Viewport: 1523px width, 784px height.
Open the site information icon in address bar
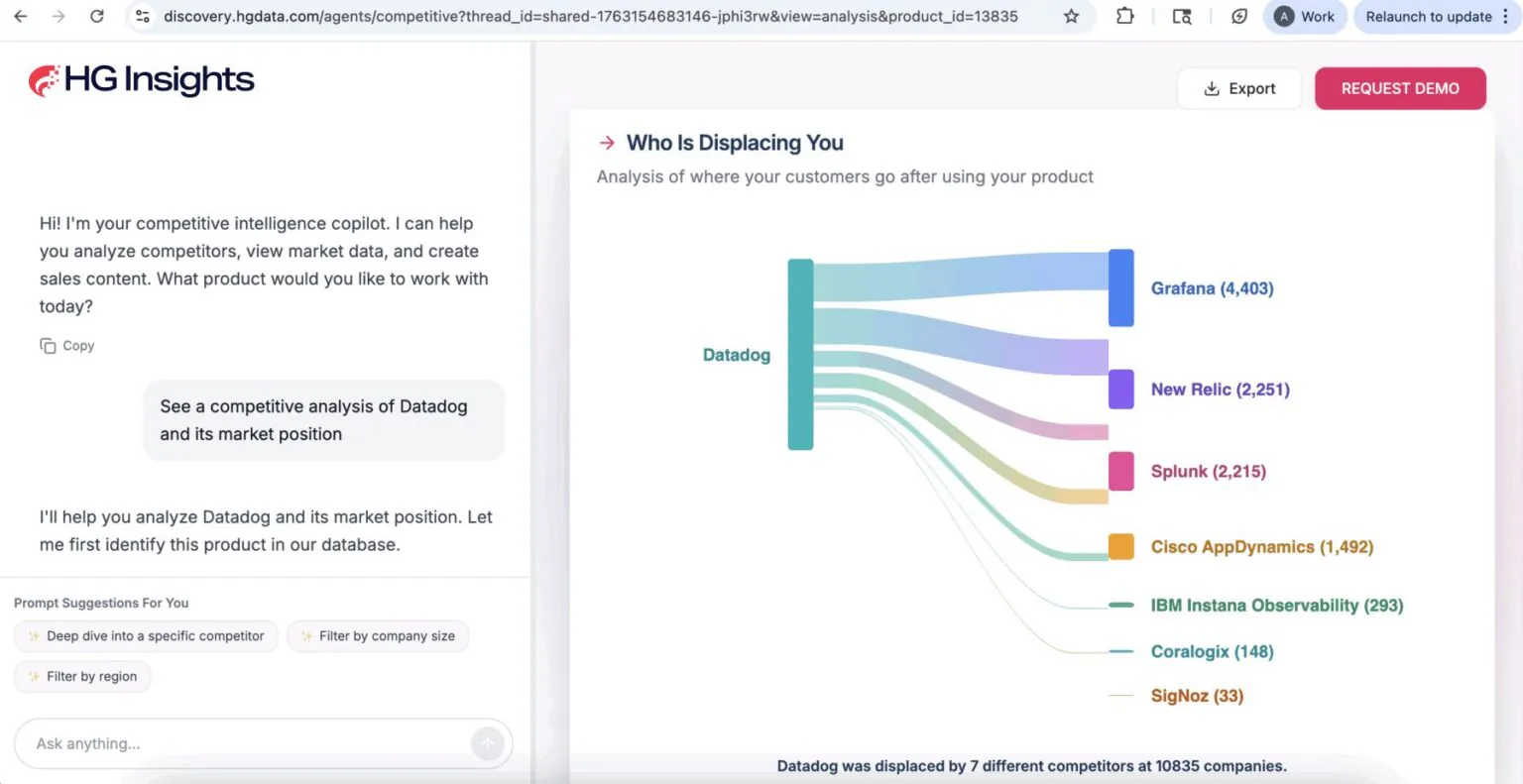pyautogui.click(x=143, y=16)
